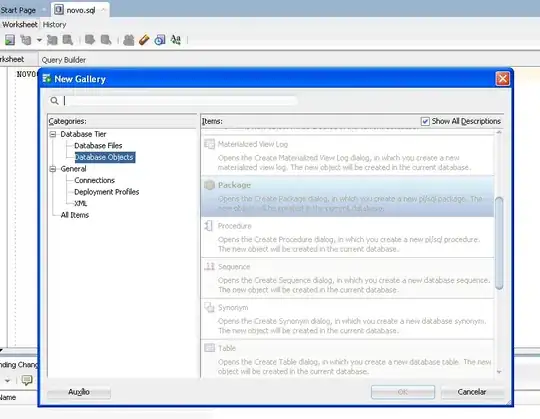The image size is (540, 419).
Task: Click the items list vertical scrollbar thumb
Action: point(499,243)
